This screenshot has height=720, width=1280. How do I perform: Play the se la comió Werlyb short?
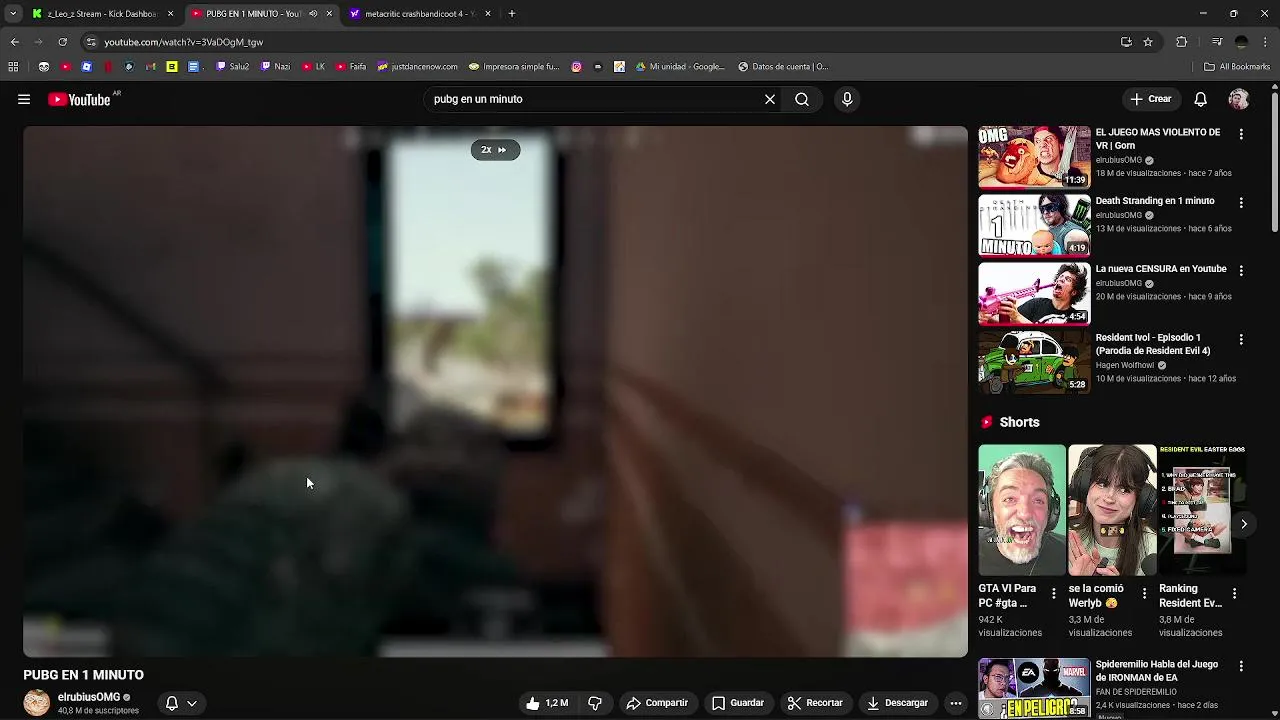point(1112,511)
